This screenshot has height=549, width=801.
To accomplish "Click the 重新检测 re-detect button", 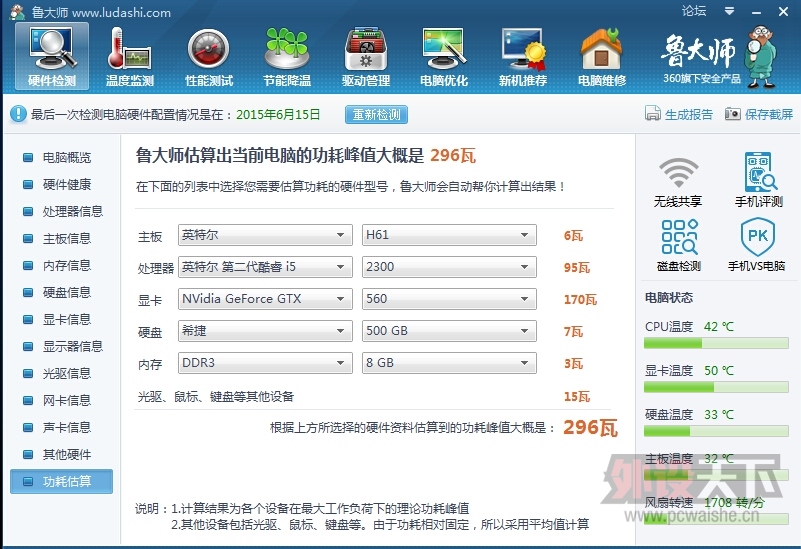I will point(376,114).
